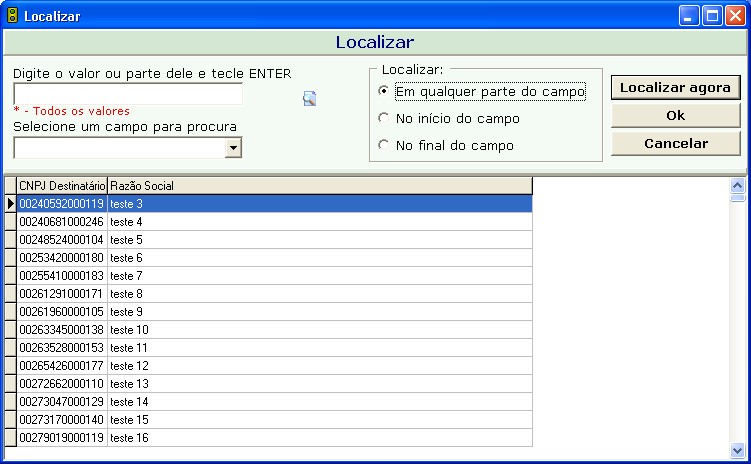Image resolution: width=751 pixels, height=464 pixels.
Task: Maximize the Localizar window
Action: pyautogui.click(x=713, y=16)
